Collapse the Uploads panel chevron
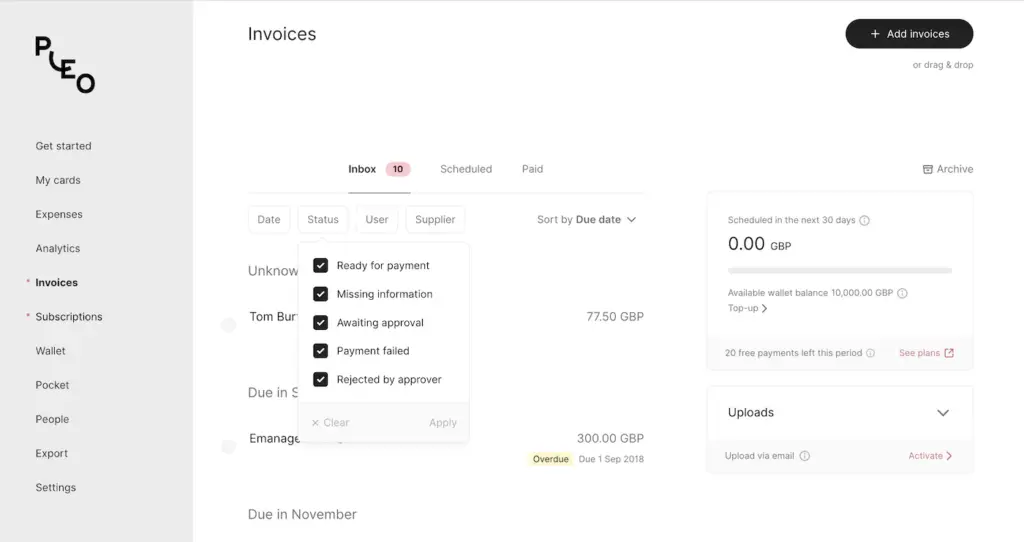Screen dimensions: 1024x542 [942, 413]
